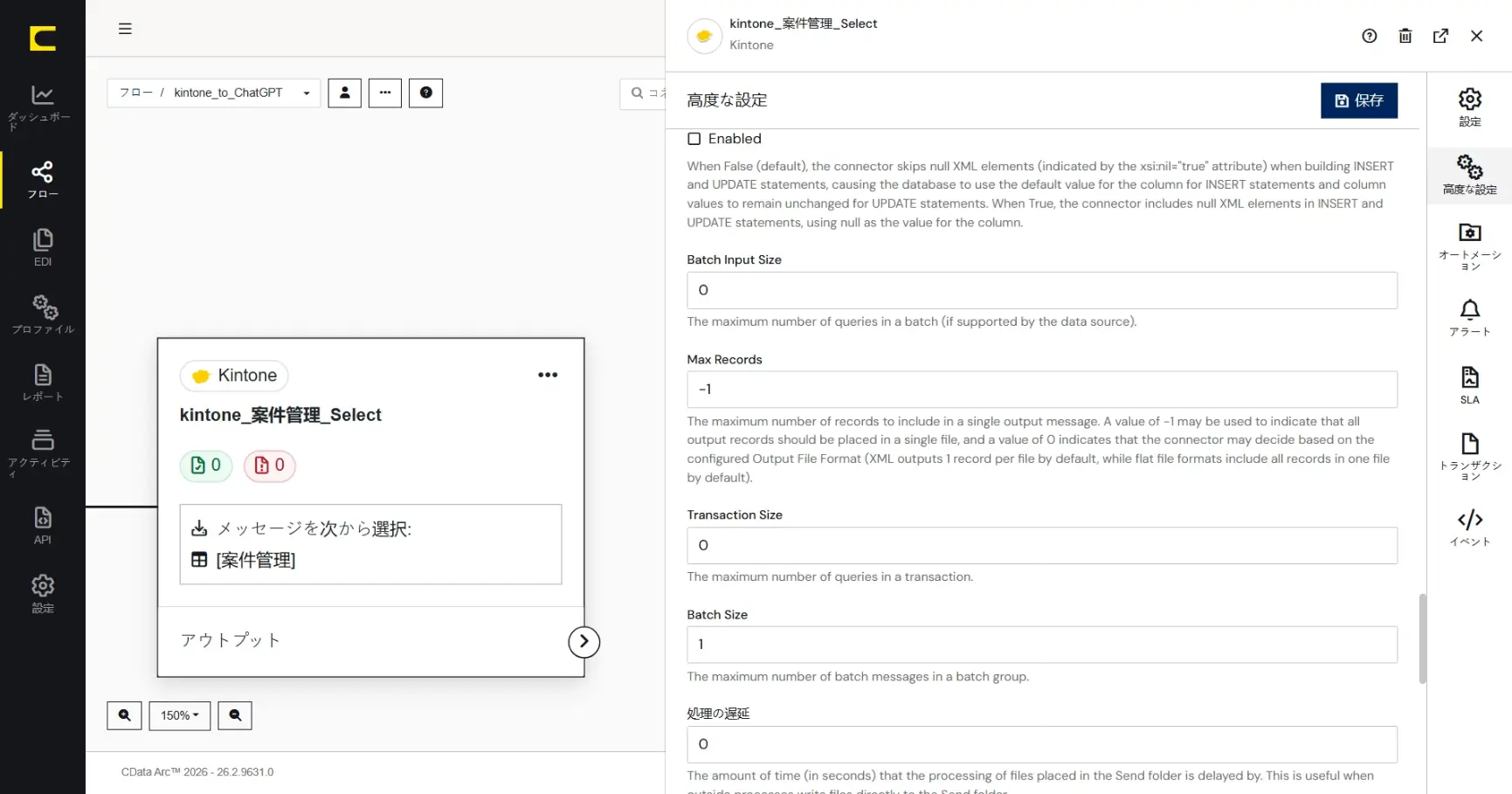Click the Batch Input Size field
The image size is (1512, 794).
click(x=1042, y=290)
